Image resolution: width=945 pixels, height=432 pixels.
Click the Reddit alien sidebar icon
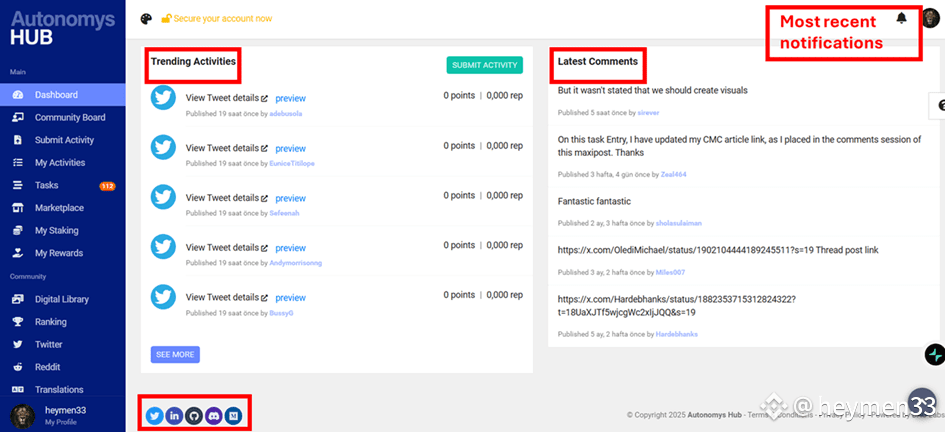17,367
